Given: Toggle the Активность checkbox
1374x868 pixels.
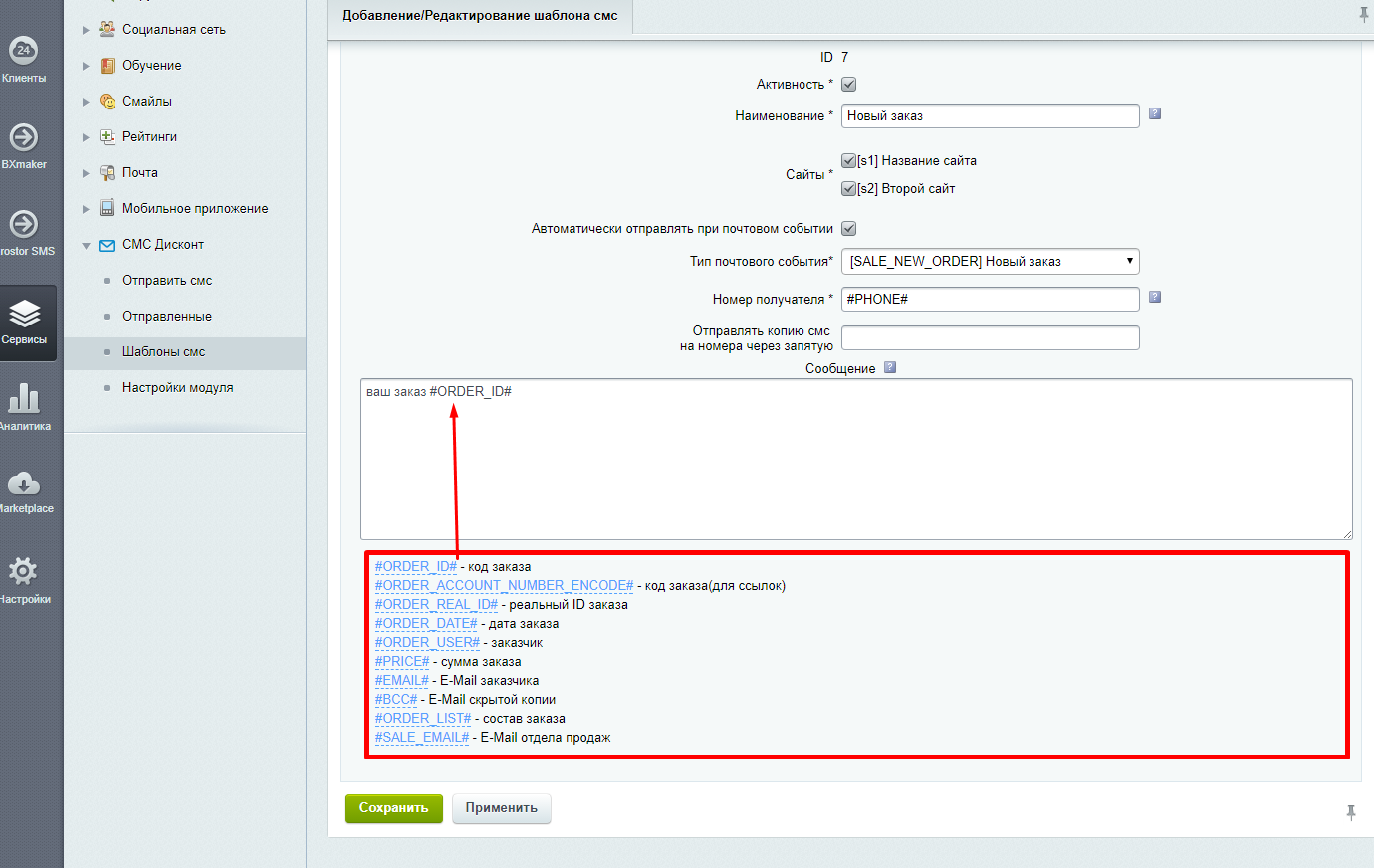Looking at the screenshot, I should (x=849, y=85).
